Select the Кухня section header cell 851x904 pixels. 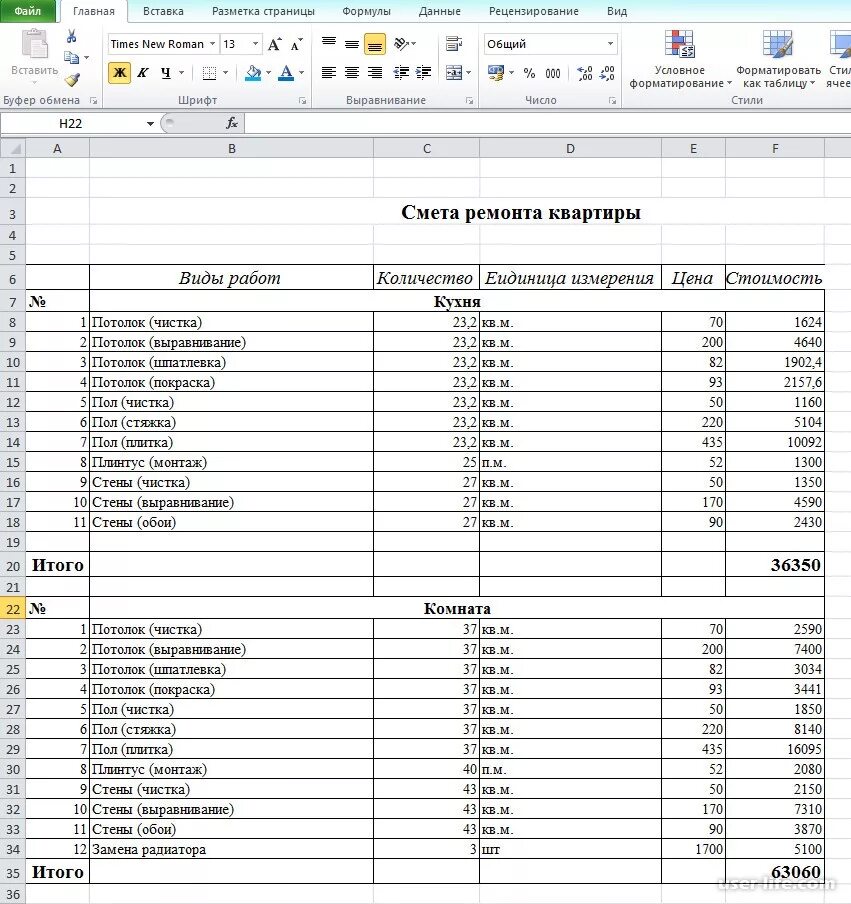(x=457, y=302)
